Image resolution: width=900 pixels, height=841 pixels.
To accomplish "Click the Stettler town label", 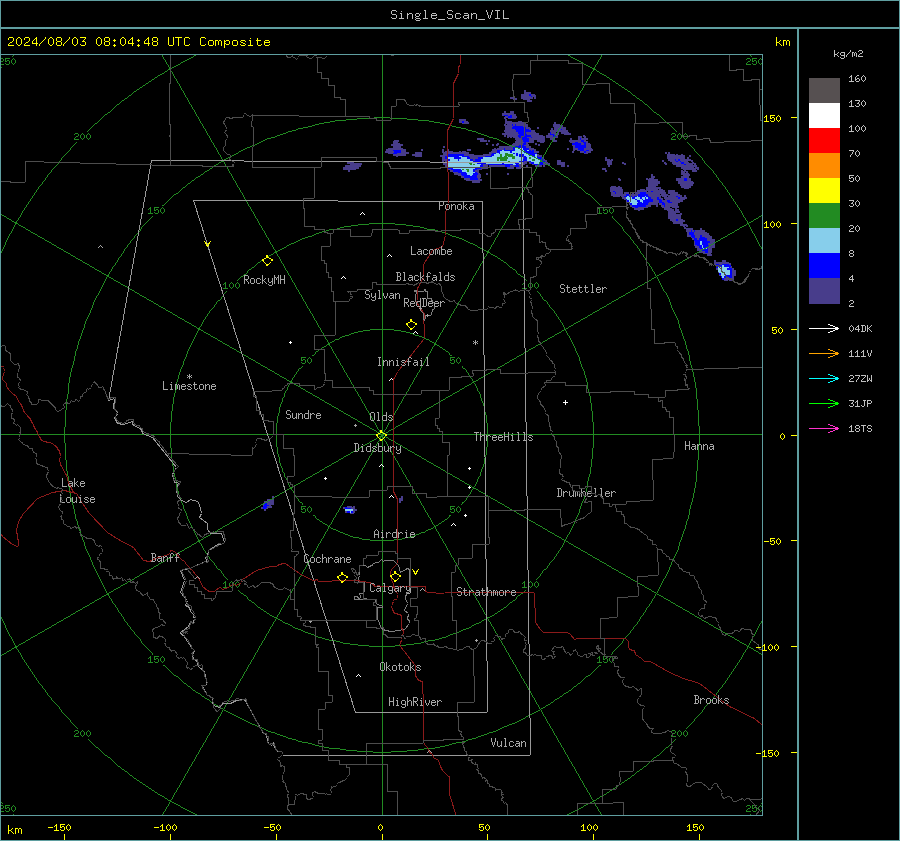I will [583, 289].
